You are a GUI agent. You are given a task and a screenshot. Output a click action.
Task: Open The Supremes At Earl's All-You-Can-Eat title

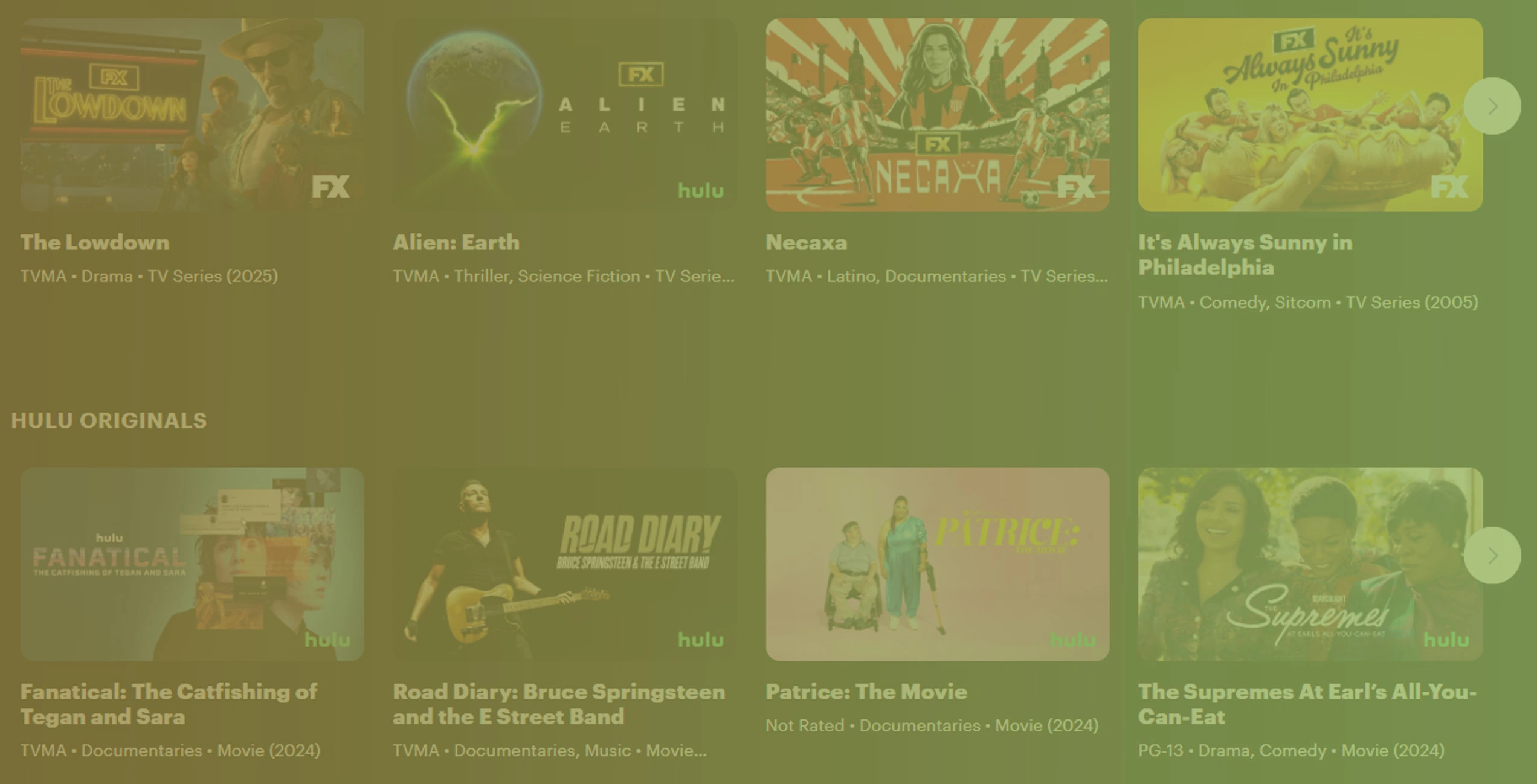[x=1307, y=704]
